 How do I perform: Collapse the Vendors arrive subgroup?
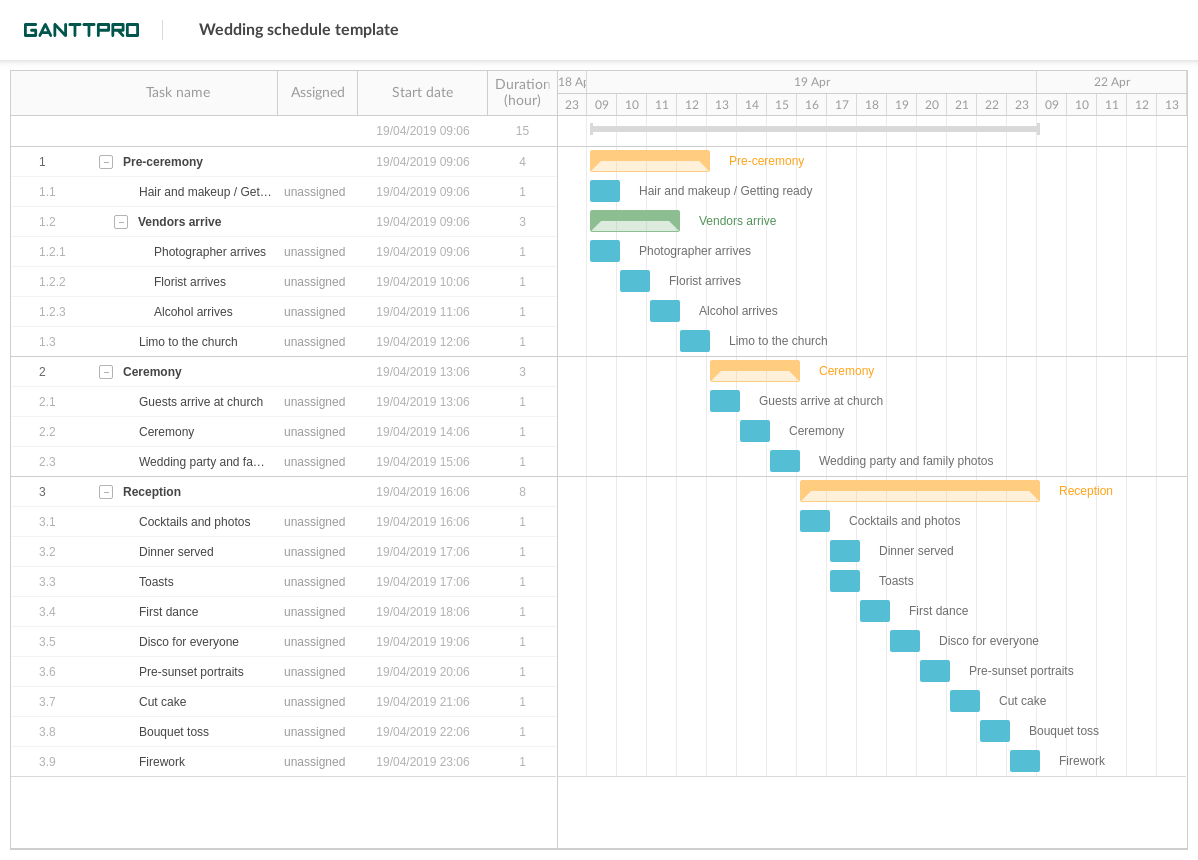(x=121, y=221)
